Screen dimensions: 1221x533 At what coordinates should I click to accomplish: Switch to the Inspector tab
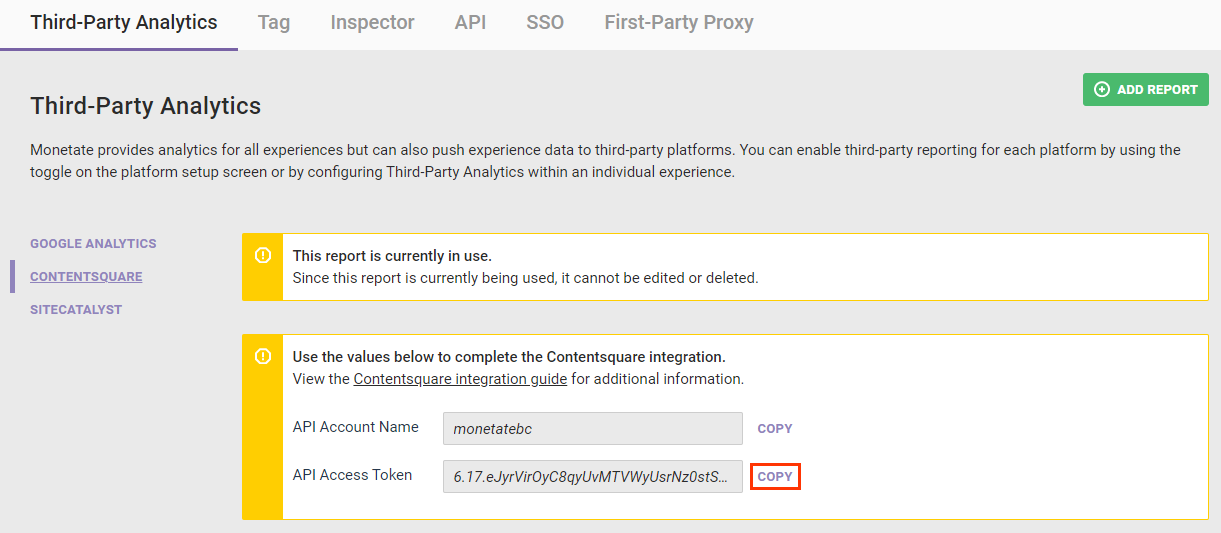pos(372,22)
